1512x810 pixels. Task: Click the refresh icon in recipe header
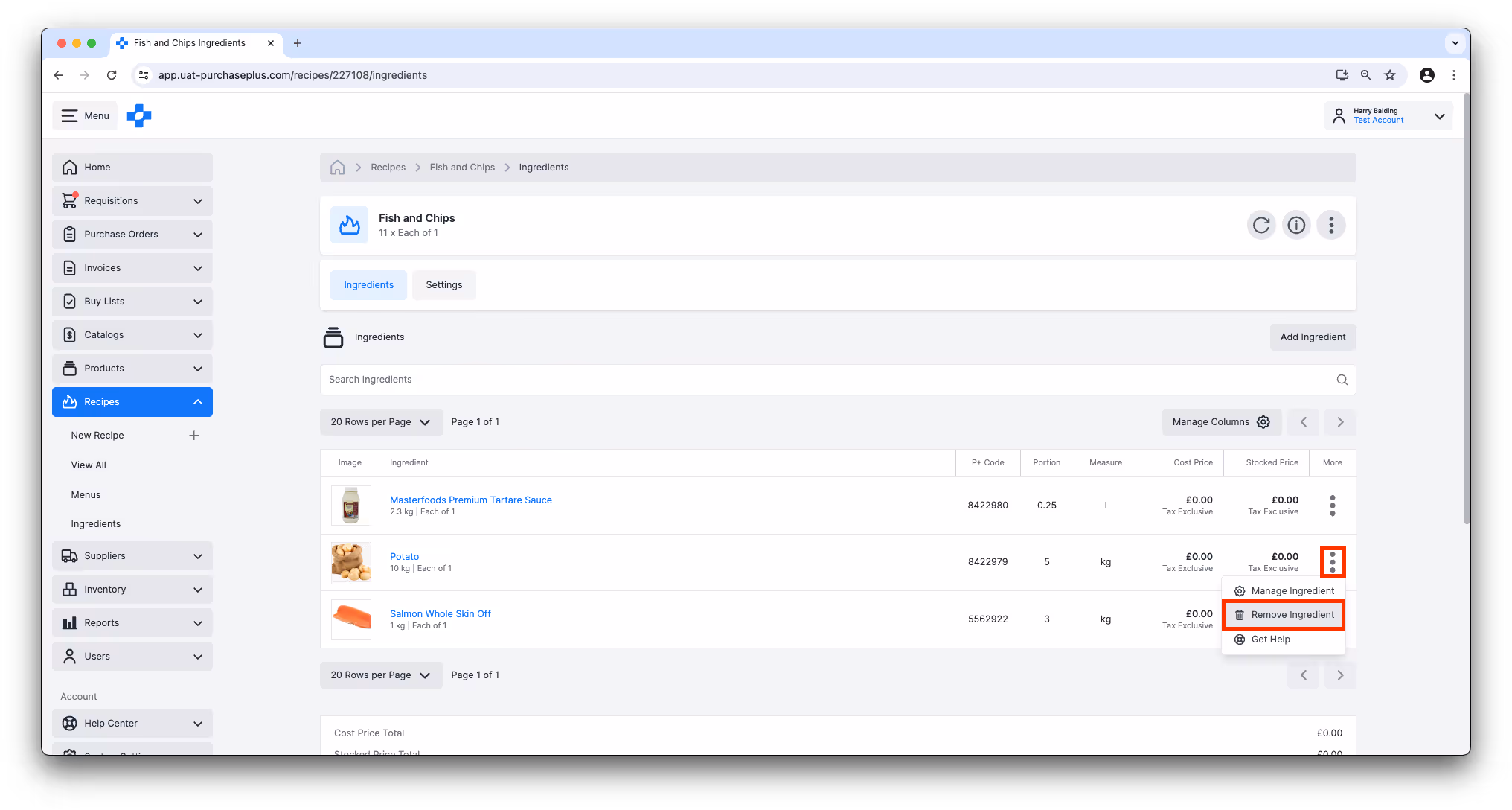(x=1261, y=225)
